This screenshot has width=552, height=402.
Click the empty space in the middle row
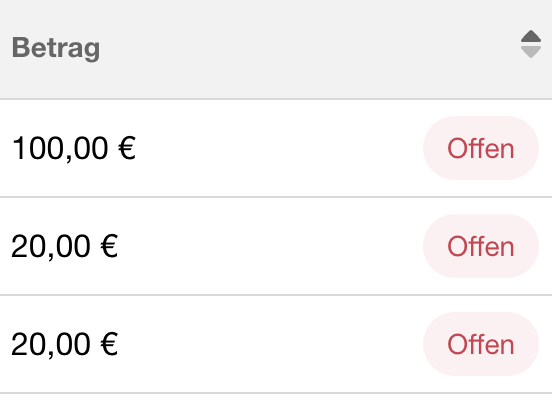(271, 246)
